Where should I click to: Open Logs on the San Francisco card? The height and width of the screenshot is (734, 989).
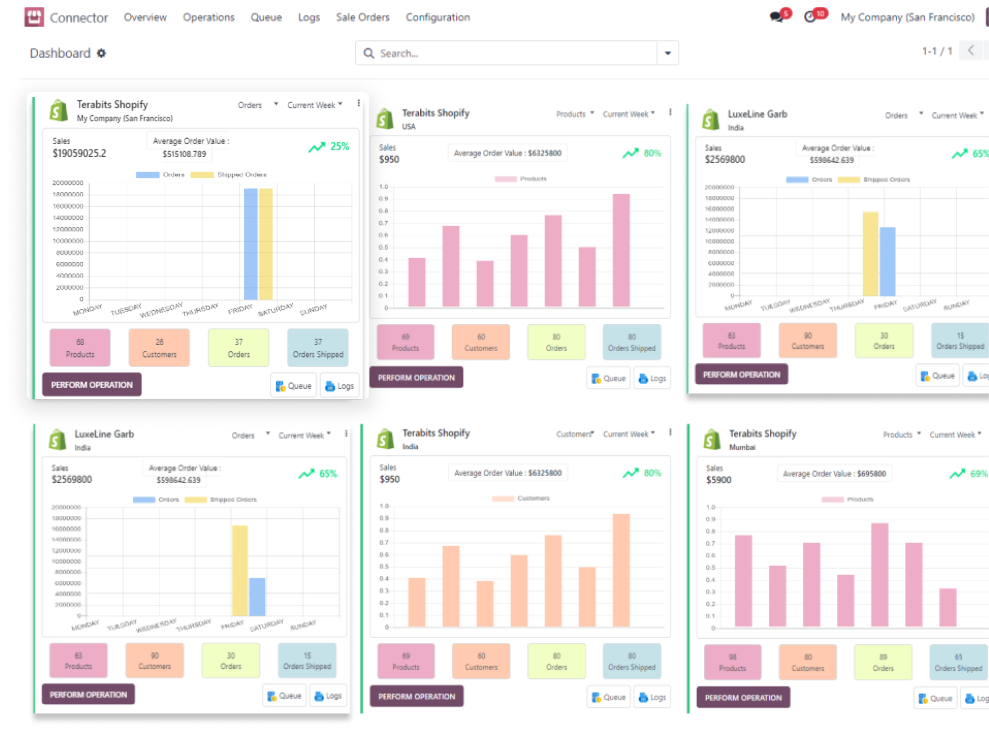coord(339,386)
